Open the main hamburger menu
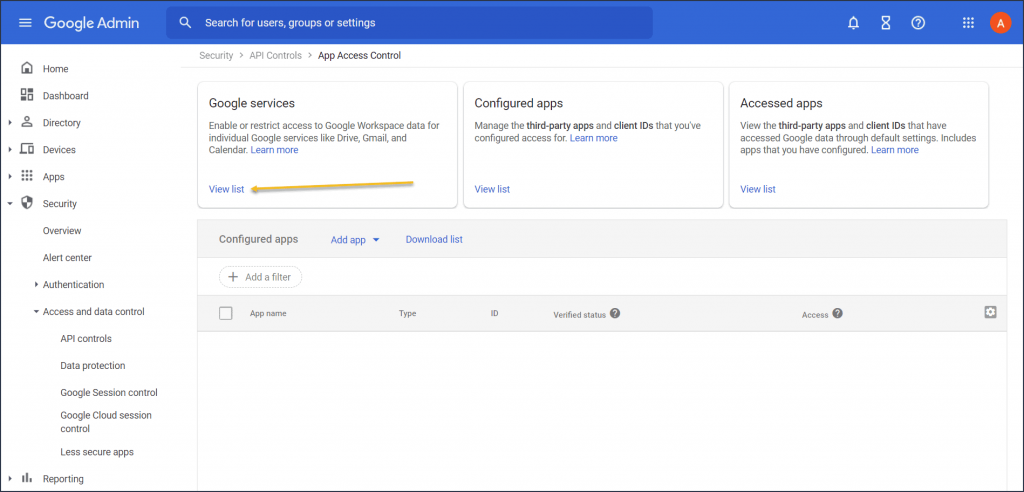 (25, 23)
